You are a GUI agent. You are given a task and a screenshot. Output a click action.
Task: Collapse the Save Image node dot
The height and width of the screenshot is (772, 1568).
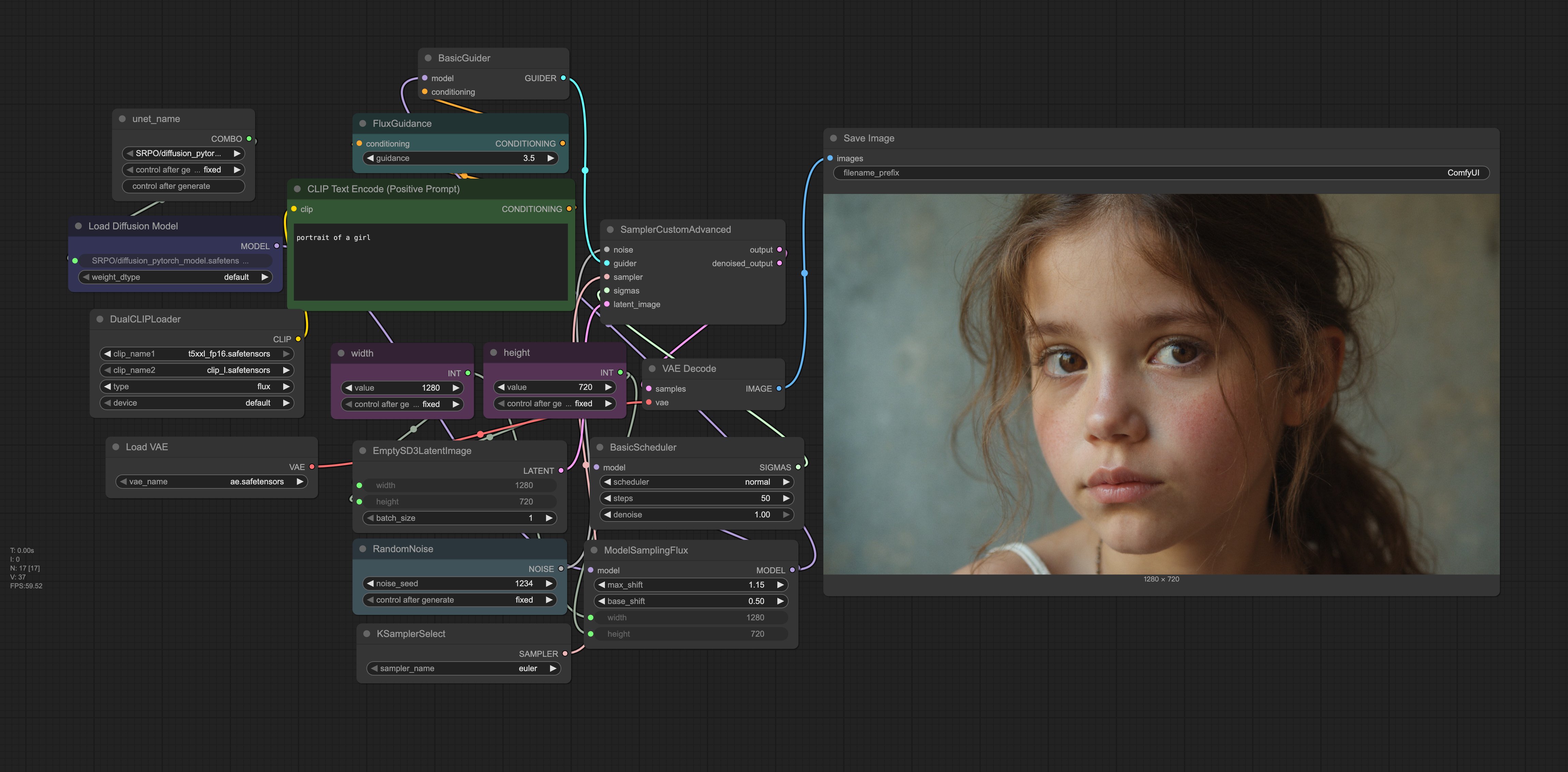coord(833,138)
